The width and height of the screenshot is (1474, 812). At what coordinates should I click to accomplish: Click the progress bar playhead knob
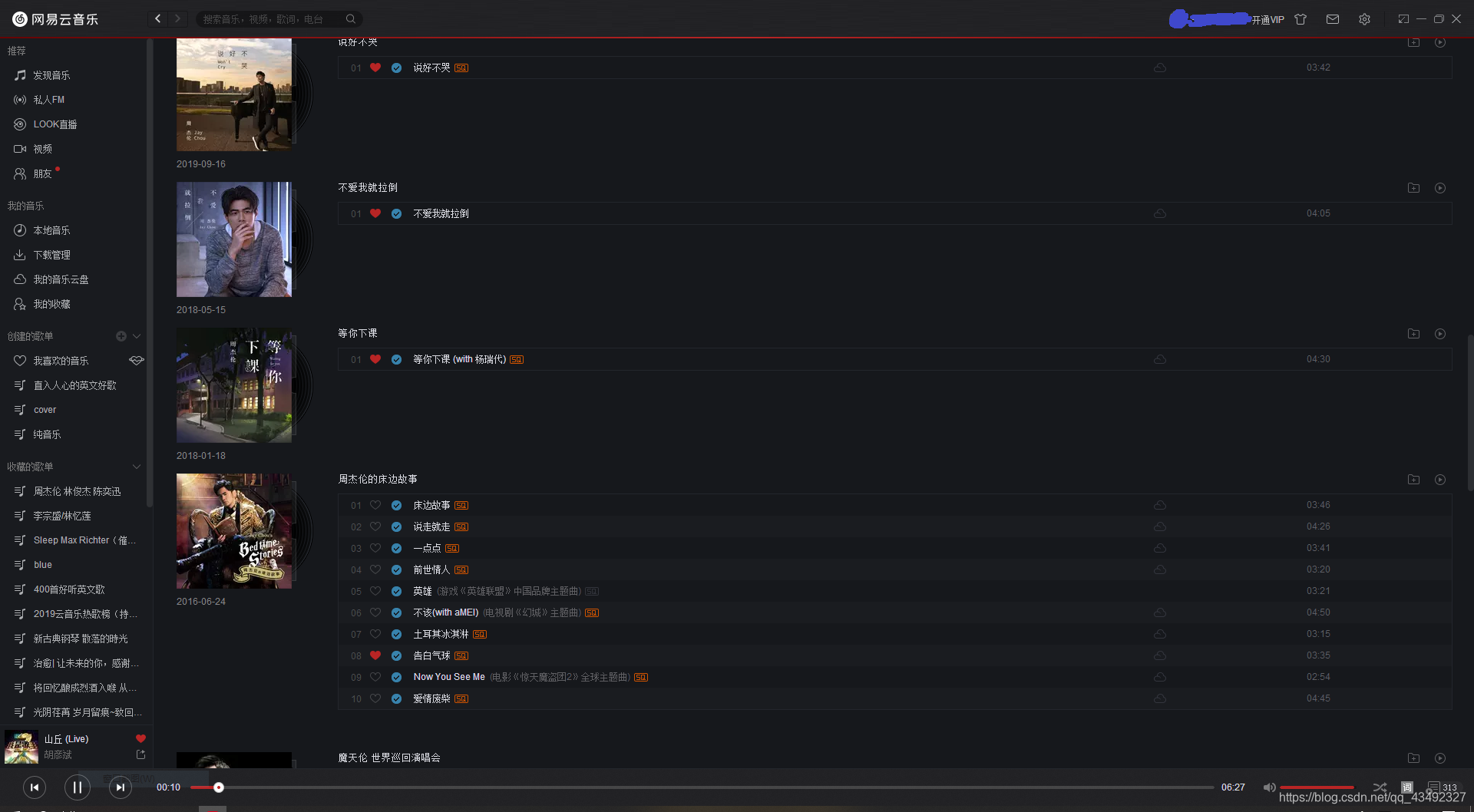(219, 787)
